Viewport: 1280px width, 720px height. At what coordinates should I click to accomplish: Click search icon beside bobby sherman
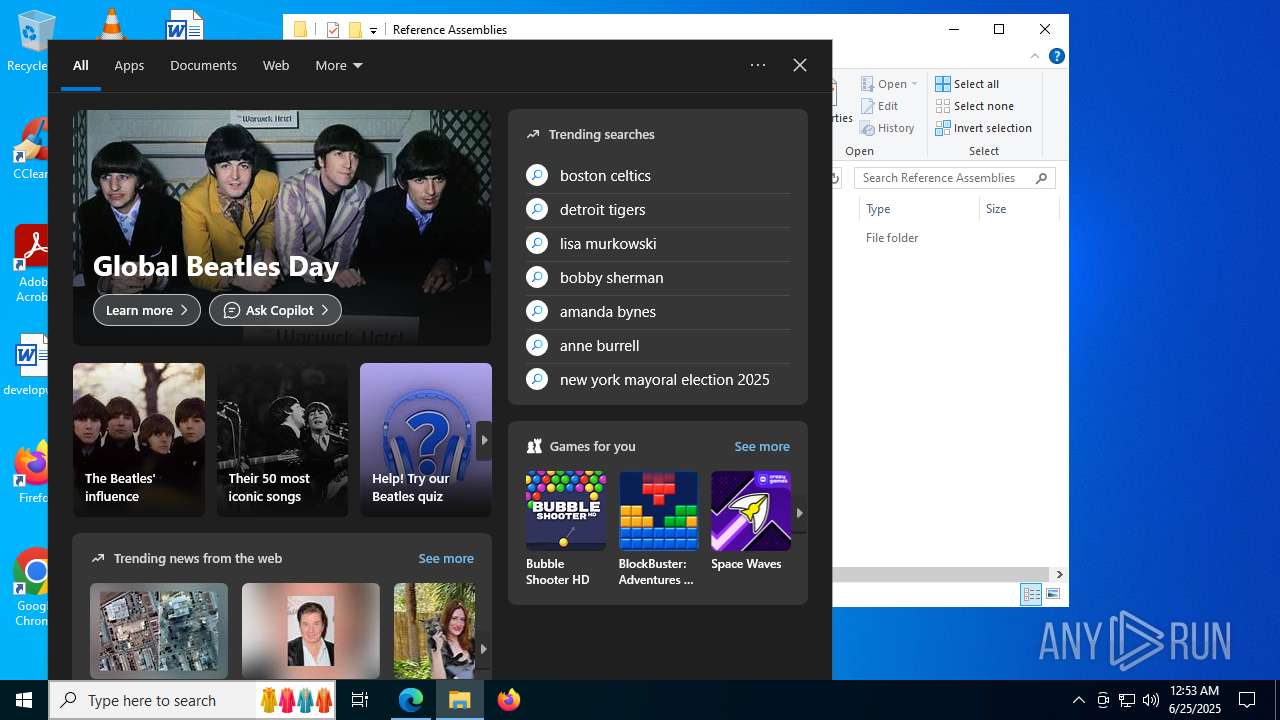(537, 277)
